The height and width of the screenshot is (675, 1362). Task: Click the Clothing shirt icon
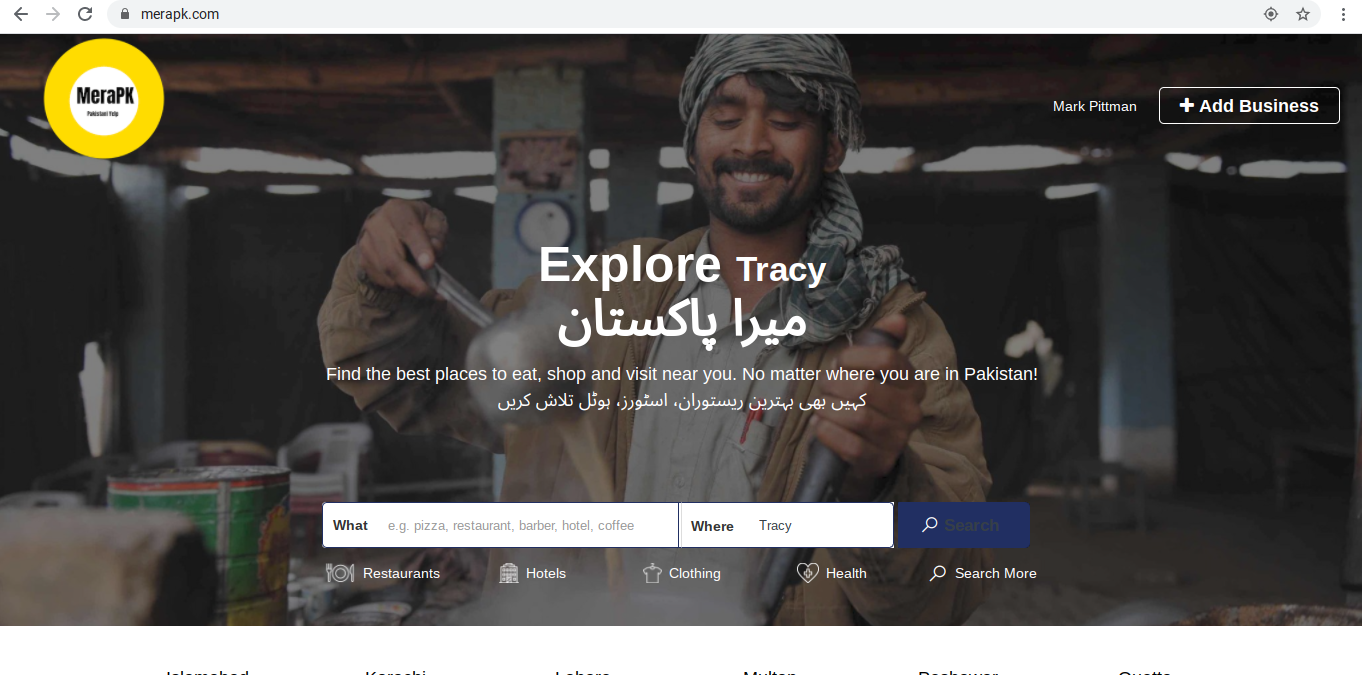click(652, 573)
